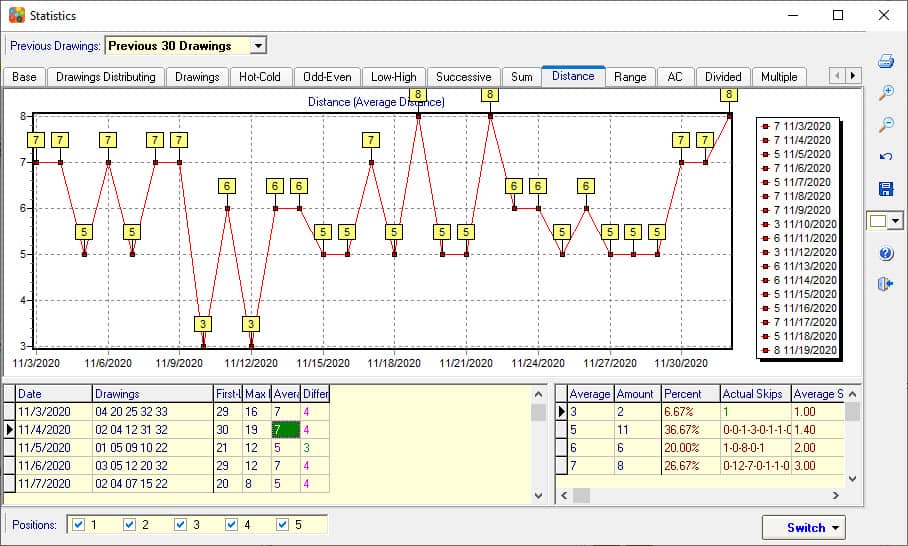Click the Exit door icon
The image size is (908, 546).
pyautogui.click(x=885, y=284)
